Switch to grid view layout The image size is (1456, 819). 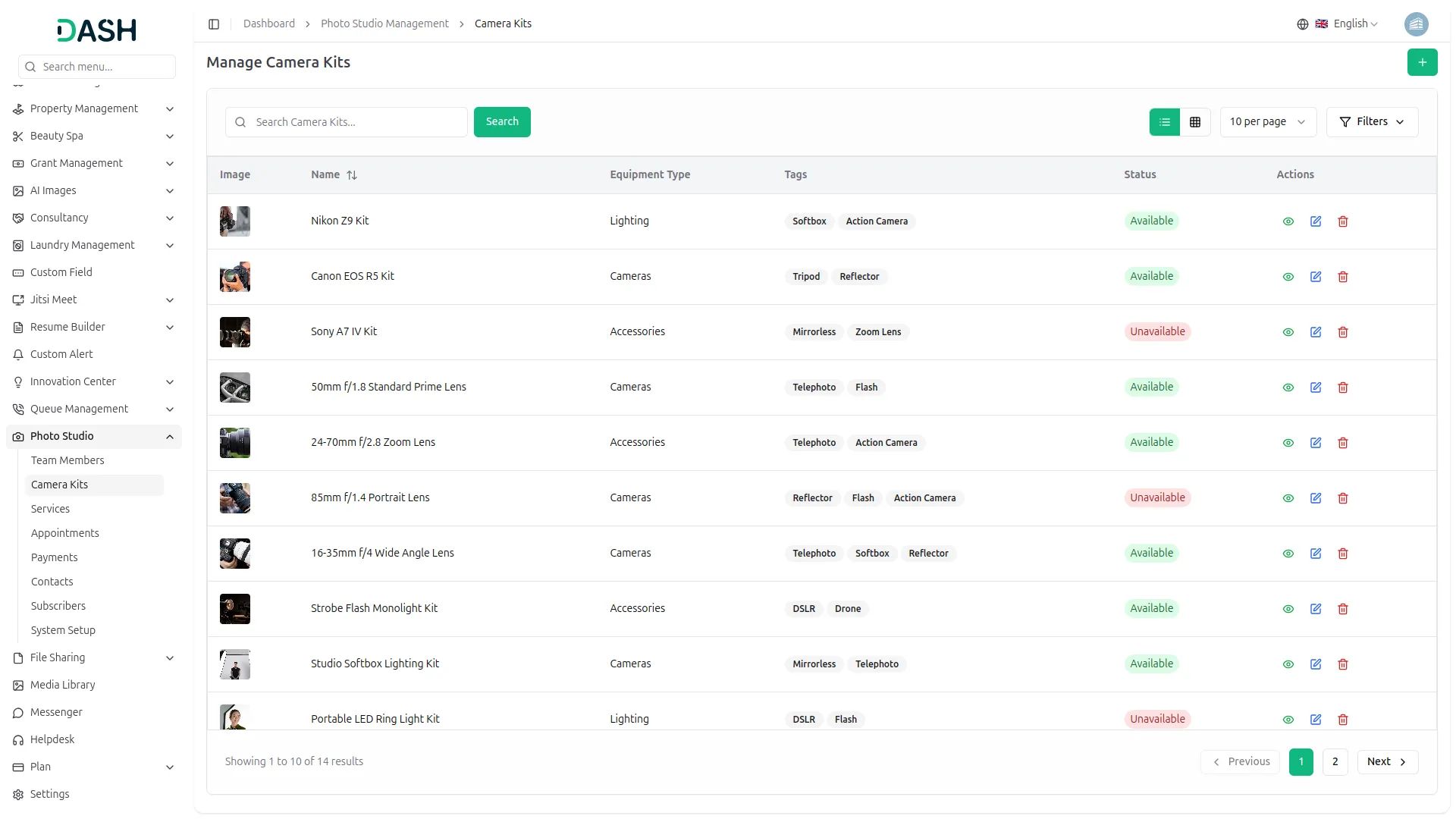[x=1195, y=122]
